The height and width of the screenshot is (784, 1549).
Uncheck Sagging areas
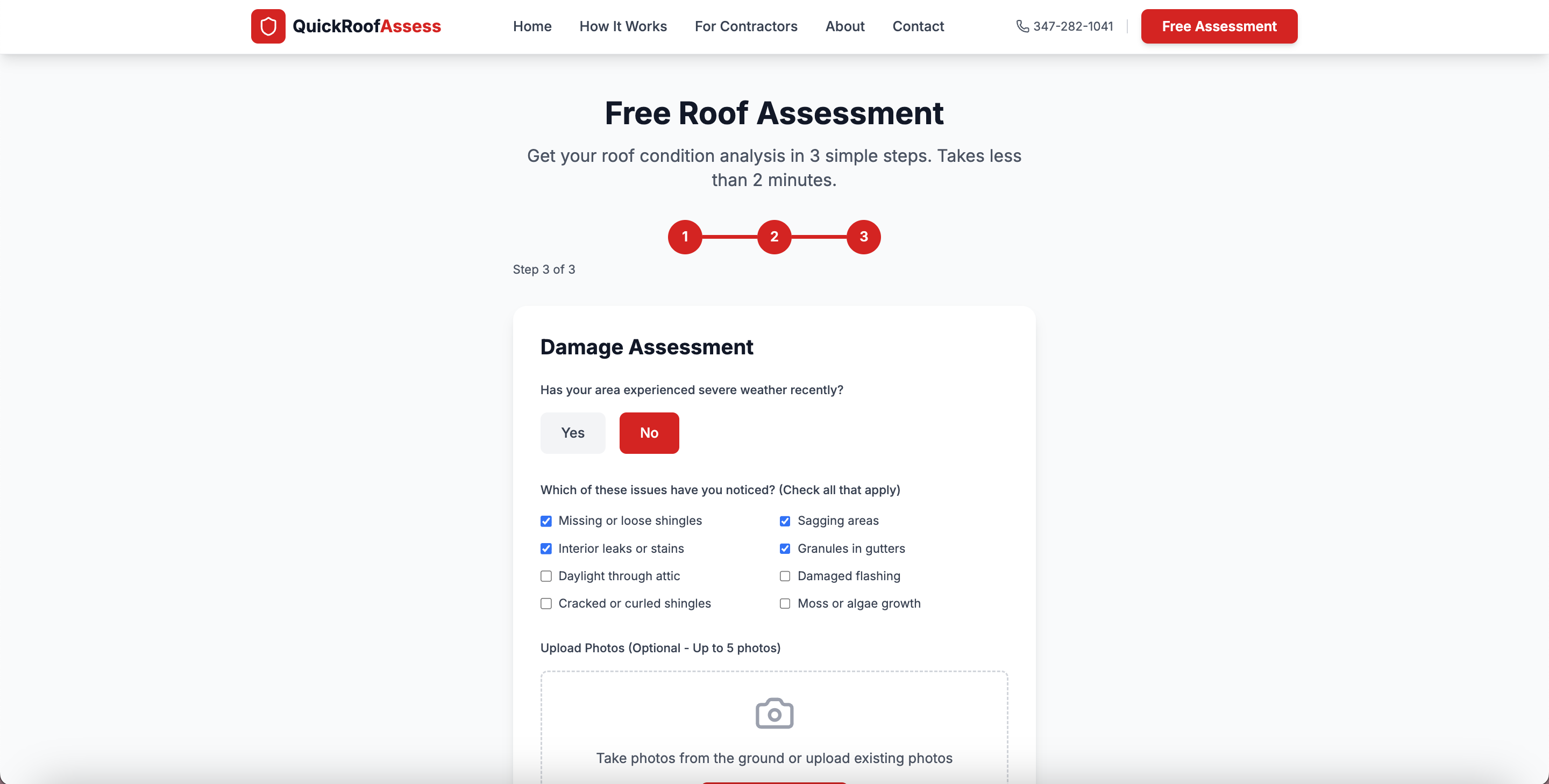tap(785, 521)
